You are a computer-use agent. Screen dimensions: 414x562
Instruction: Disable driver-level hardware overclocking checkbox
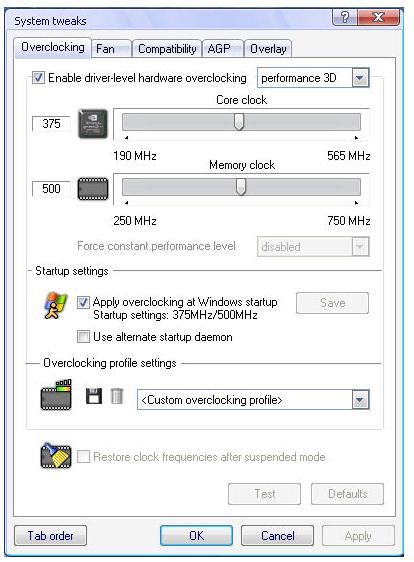(x=38, y=78)
